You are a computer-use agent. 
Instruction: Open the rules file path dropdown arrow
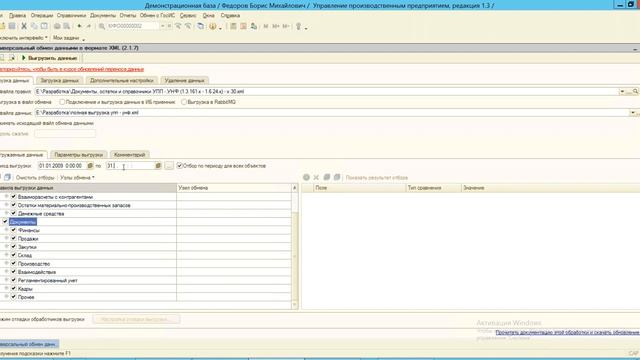[x=622, y=91]
